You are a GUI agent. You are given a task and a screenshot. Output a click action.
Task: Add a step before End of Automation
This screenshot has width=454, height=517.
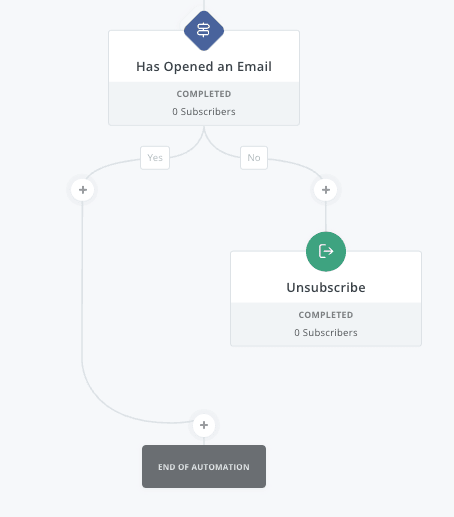[204, 425]
